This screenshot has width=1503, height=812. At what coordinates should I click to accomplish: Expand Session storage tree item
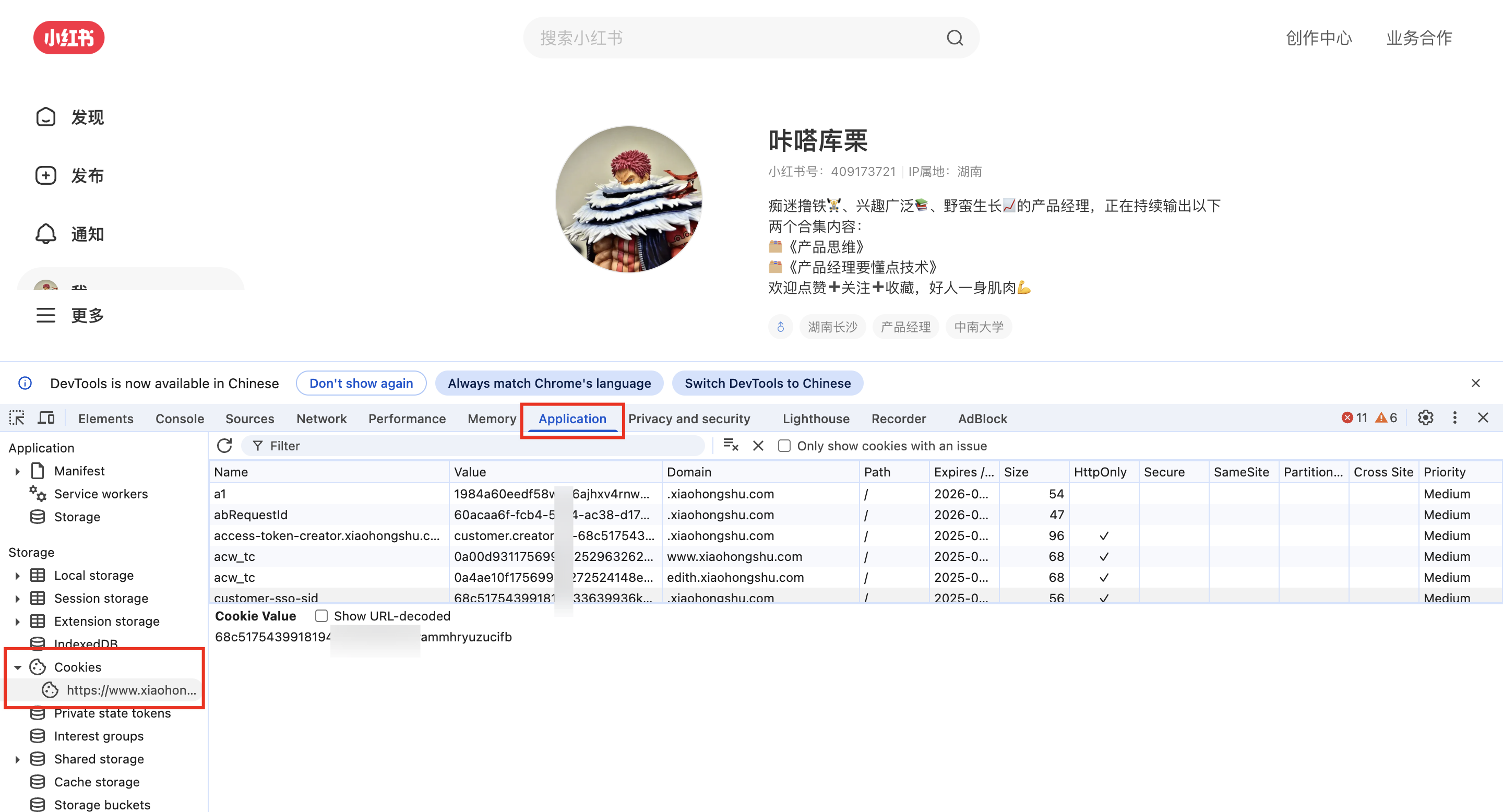click(x=17, y=598)
